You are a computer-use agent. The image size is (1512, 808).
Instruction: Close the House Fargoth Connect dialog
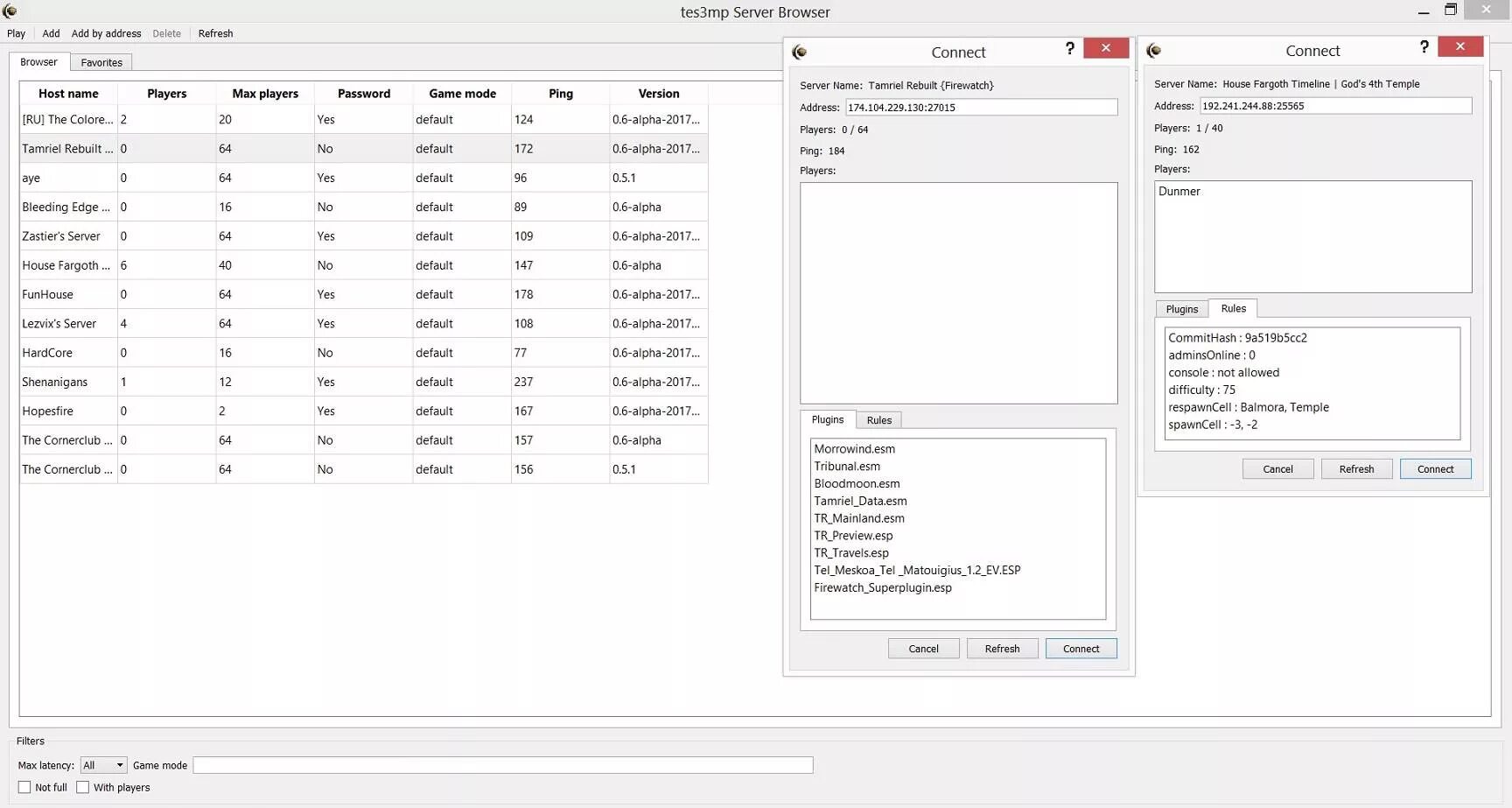click(x=1460, y=46)
